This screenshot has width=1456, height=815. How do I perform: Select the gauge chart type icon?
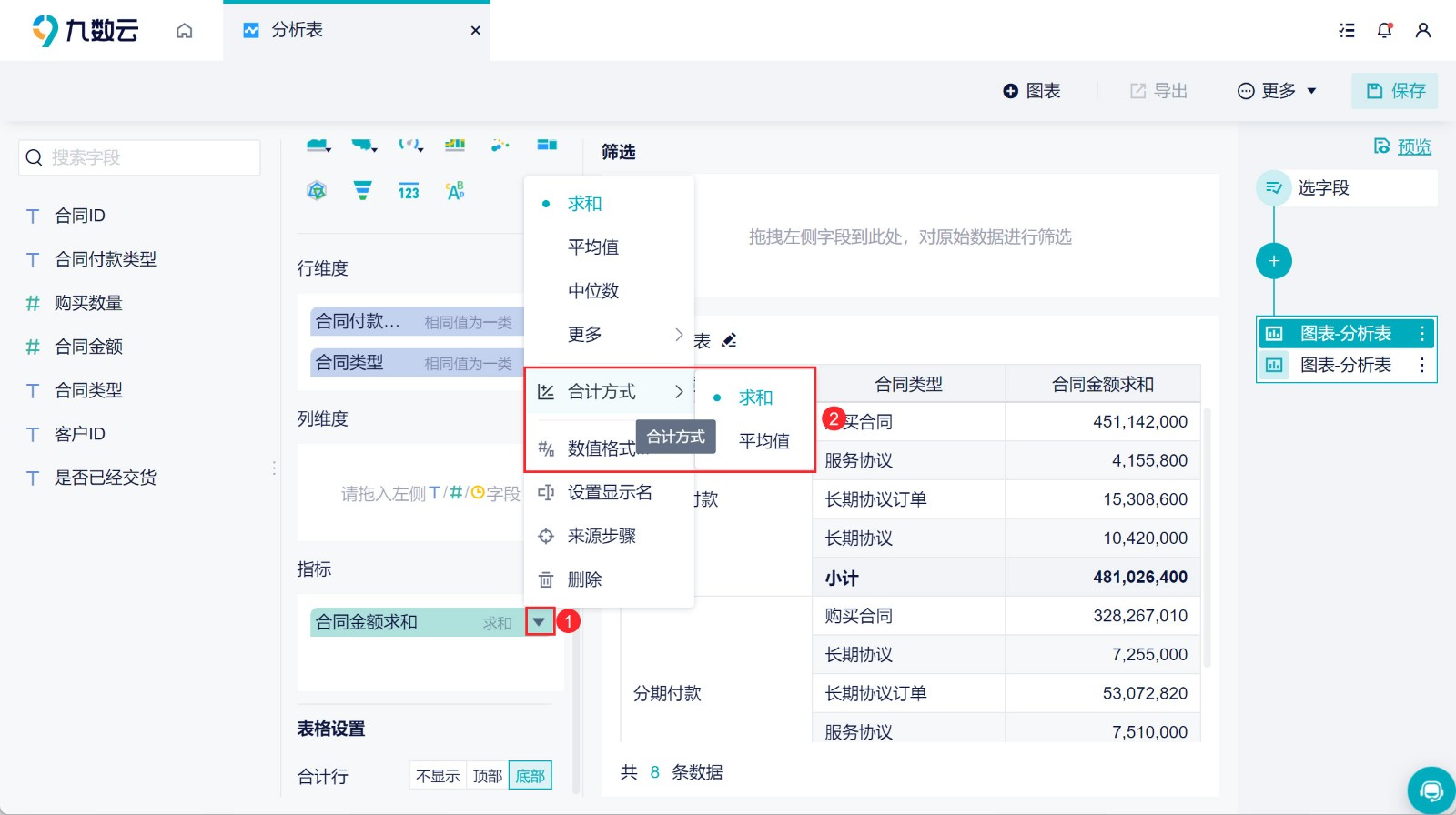(x=409, y=145)
